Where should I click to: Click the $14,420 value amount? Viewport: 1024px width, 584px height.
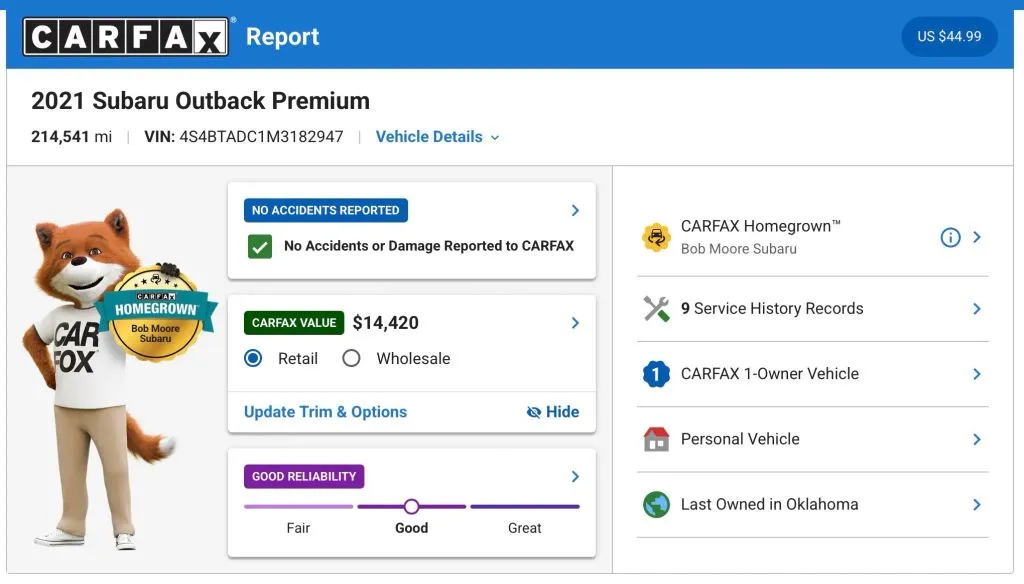[385, 323]
